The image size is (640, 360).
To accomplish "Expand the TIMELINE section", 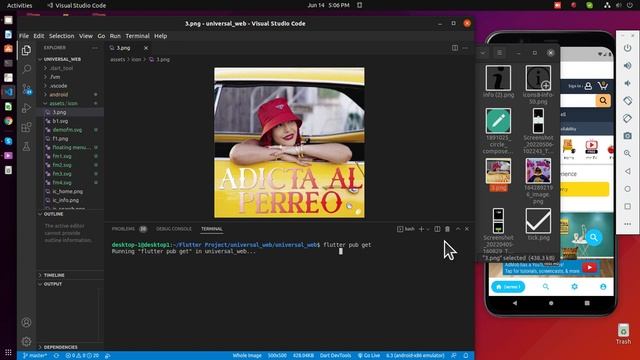I will pyautogui.click(x=54, y=275).
